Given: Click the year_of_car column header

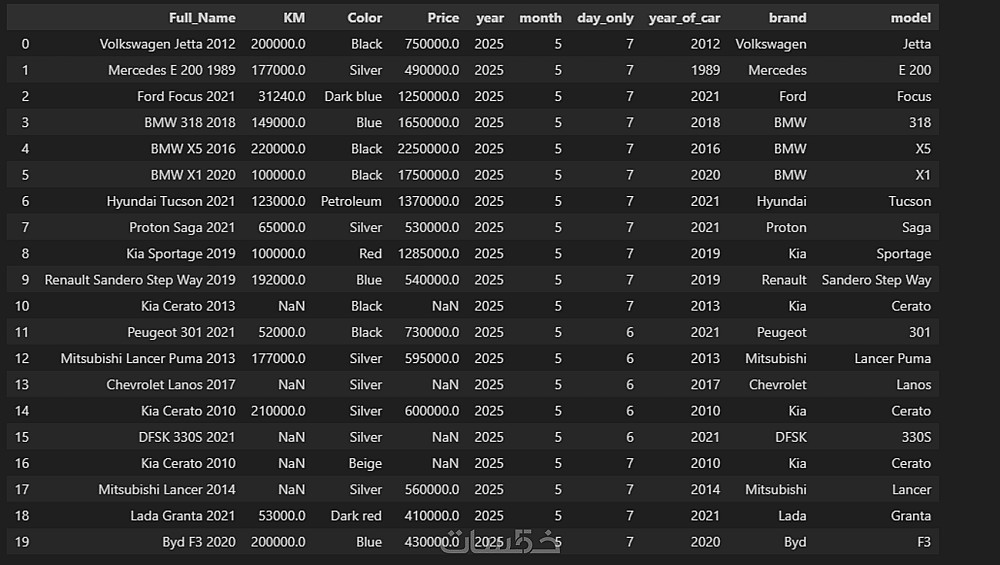Looking at the screenshot, I should (684, 18).
